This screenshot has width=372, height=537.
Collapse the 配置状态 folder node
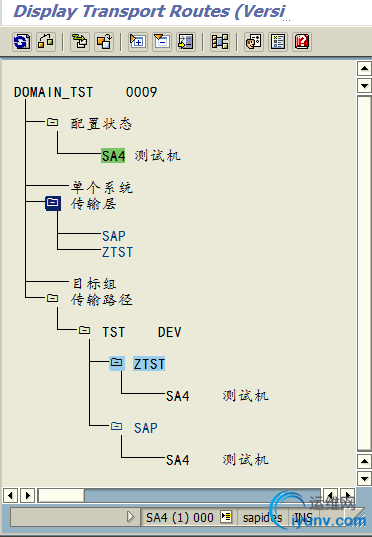52,122
